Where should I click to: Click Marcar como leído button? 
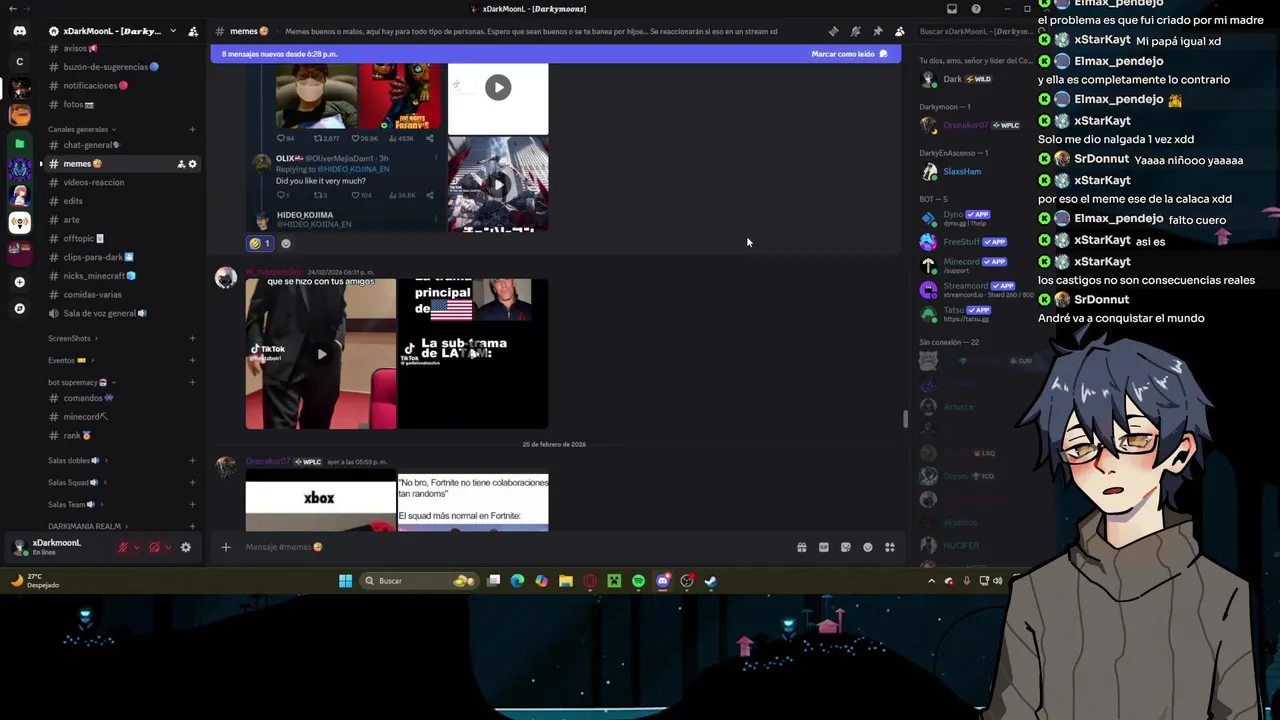pos(849,54)
